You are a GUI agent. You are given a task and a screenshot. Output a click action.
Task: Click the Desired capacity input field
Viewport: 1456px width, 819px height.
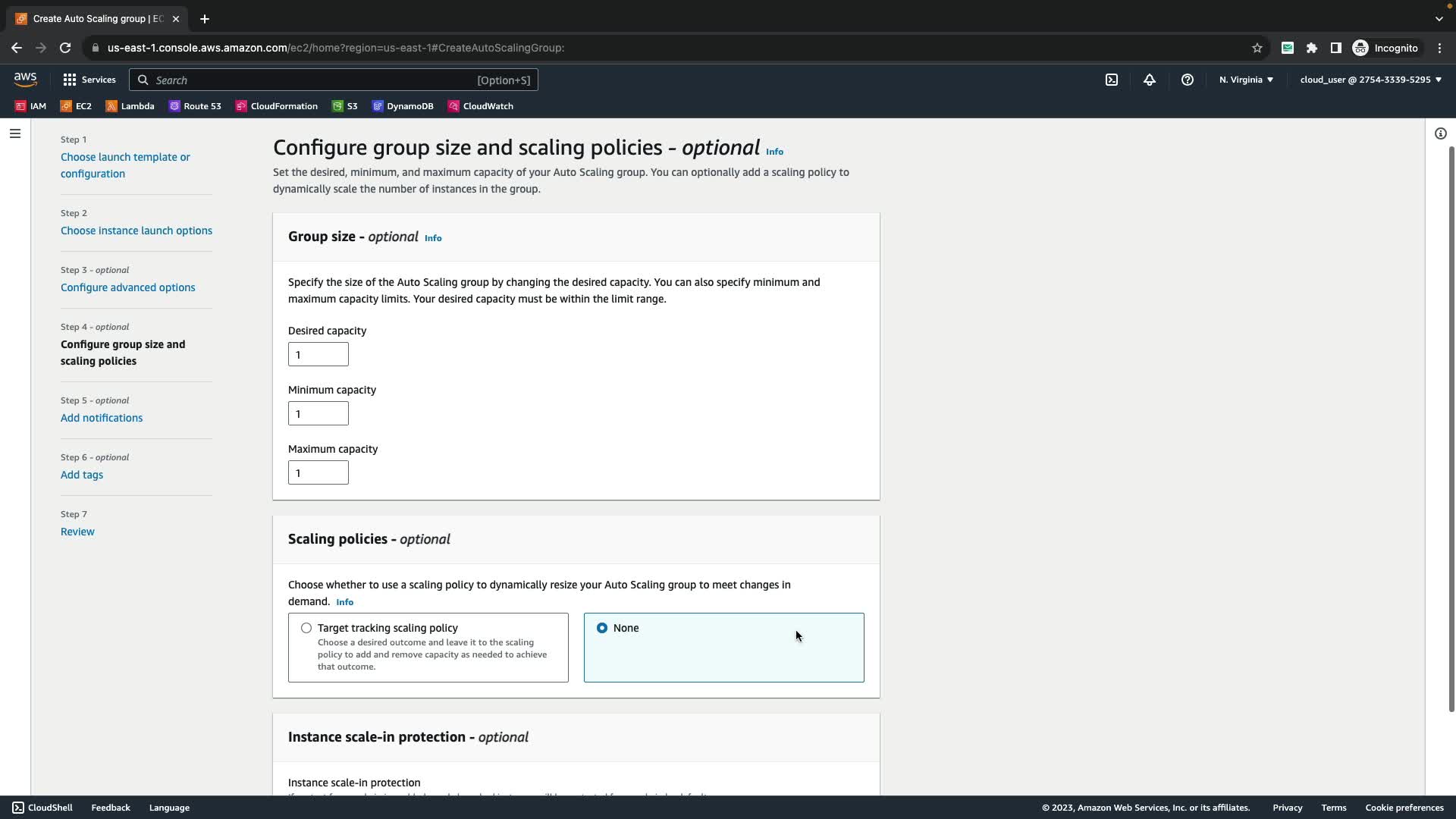click(318, 354)
